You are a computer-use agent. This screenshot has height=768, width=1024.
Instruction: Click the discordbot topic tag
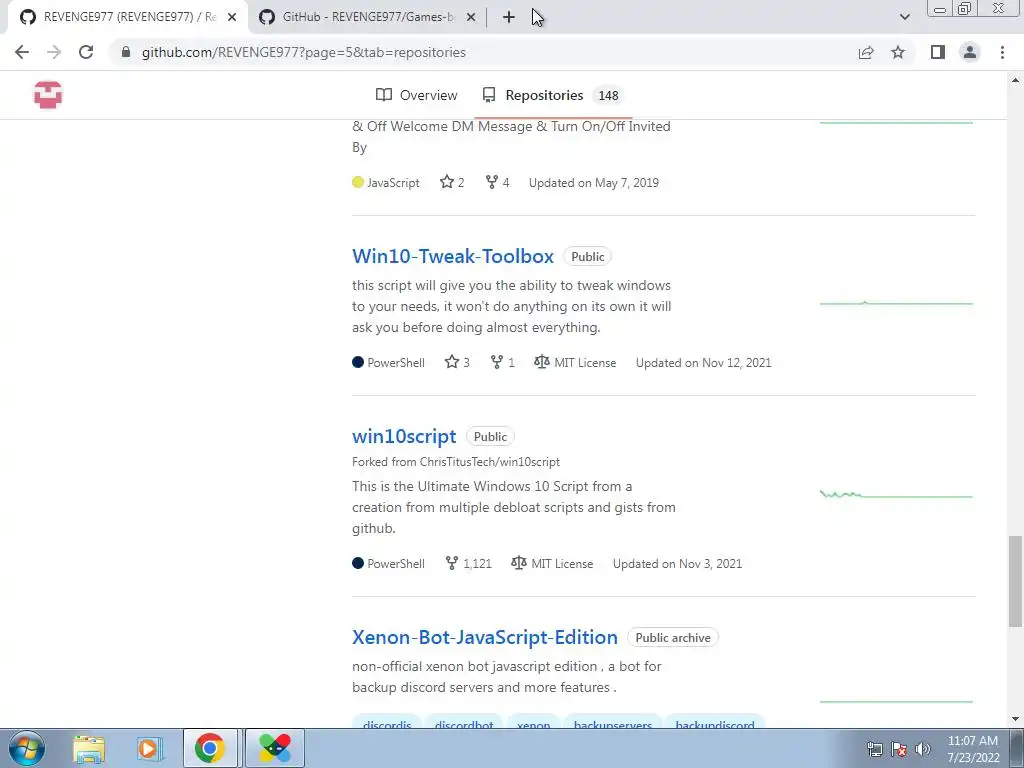click(x=464, y=722)
